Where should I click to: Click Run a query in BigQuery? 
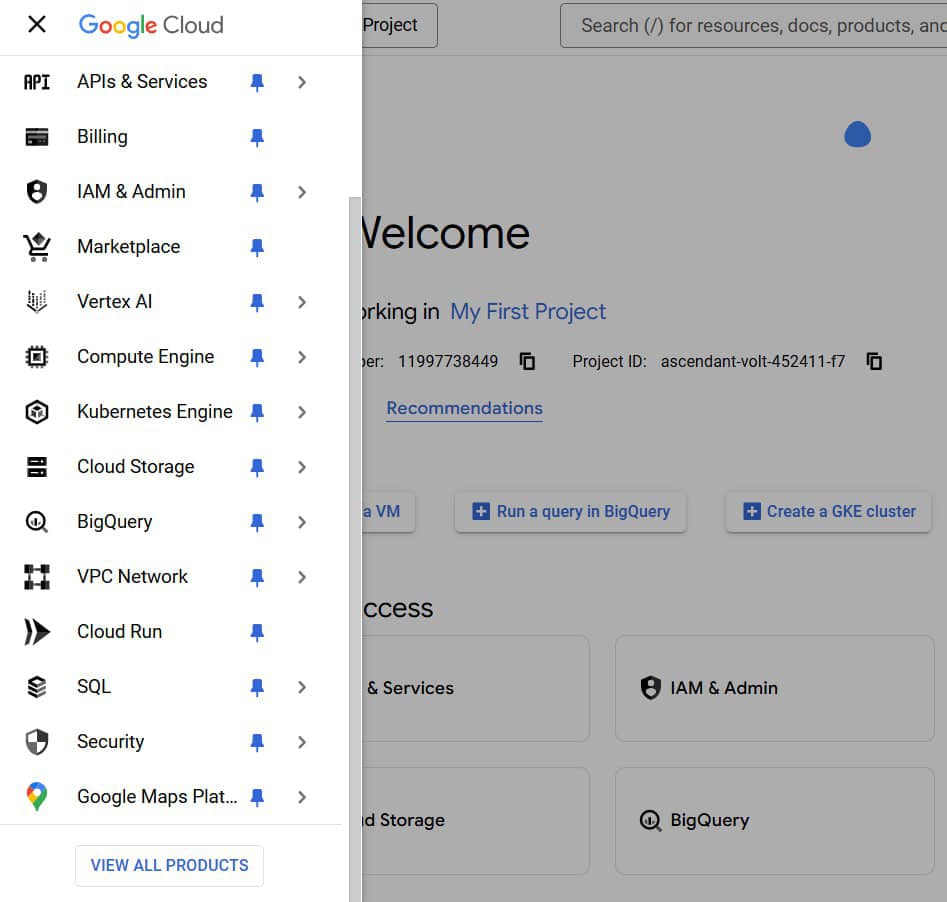tap(571, 512)
